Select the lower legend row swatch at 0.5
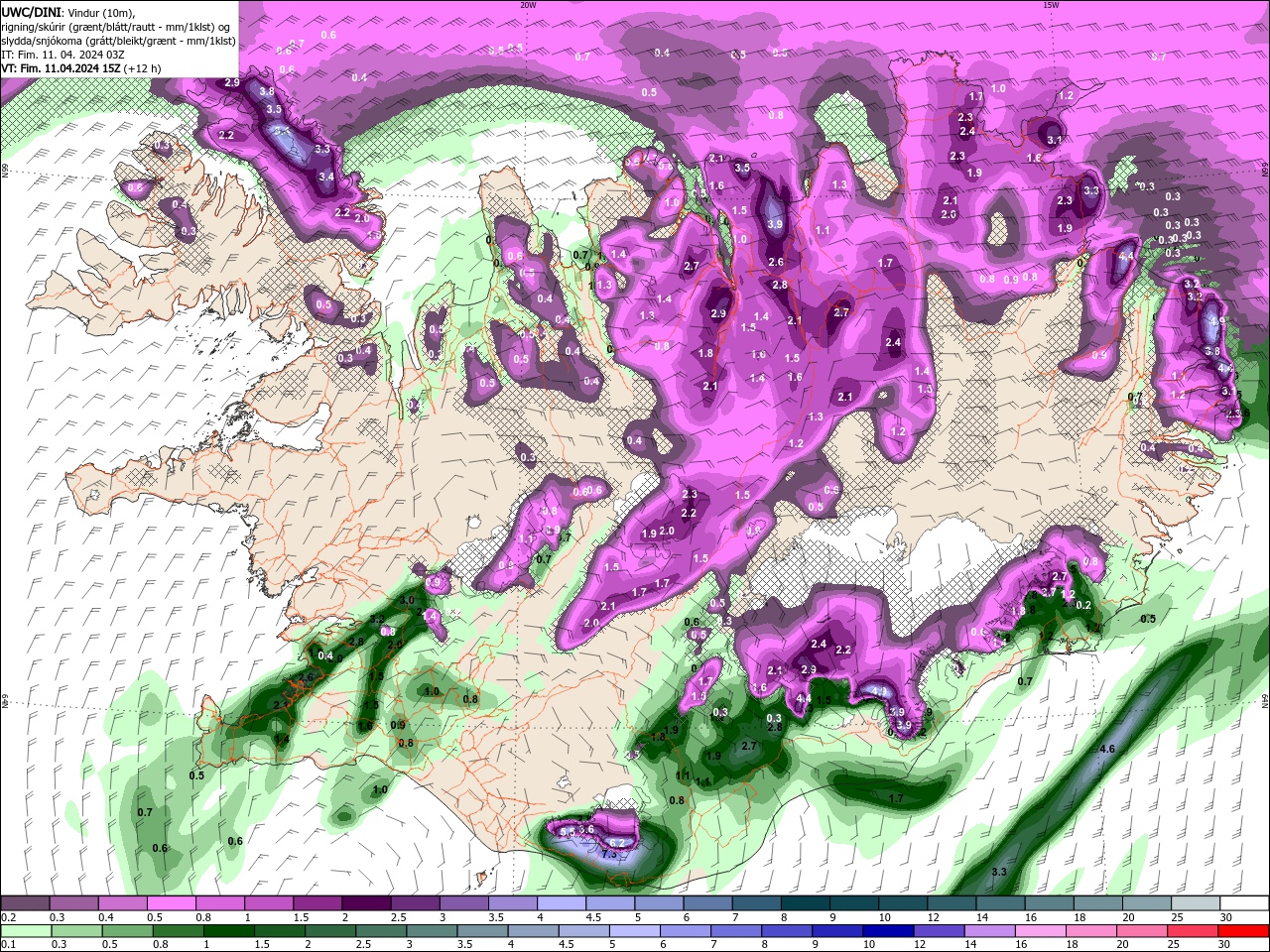1270x952 pixels. tap(127, 931)
